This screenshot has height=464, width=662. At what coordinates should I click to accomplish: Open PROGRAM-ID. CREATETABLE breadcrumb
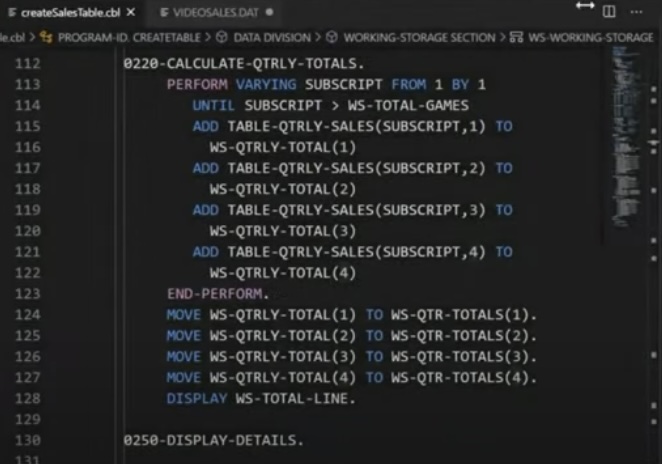(129, 38)
